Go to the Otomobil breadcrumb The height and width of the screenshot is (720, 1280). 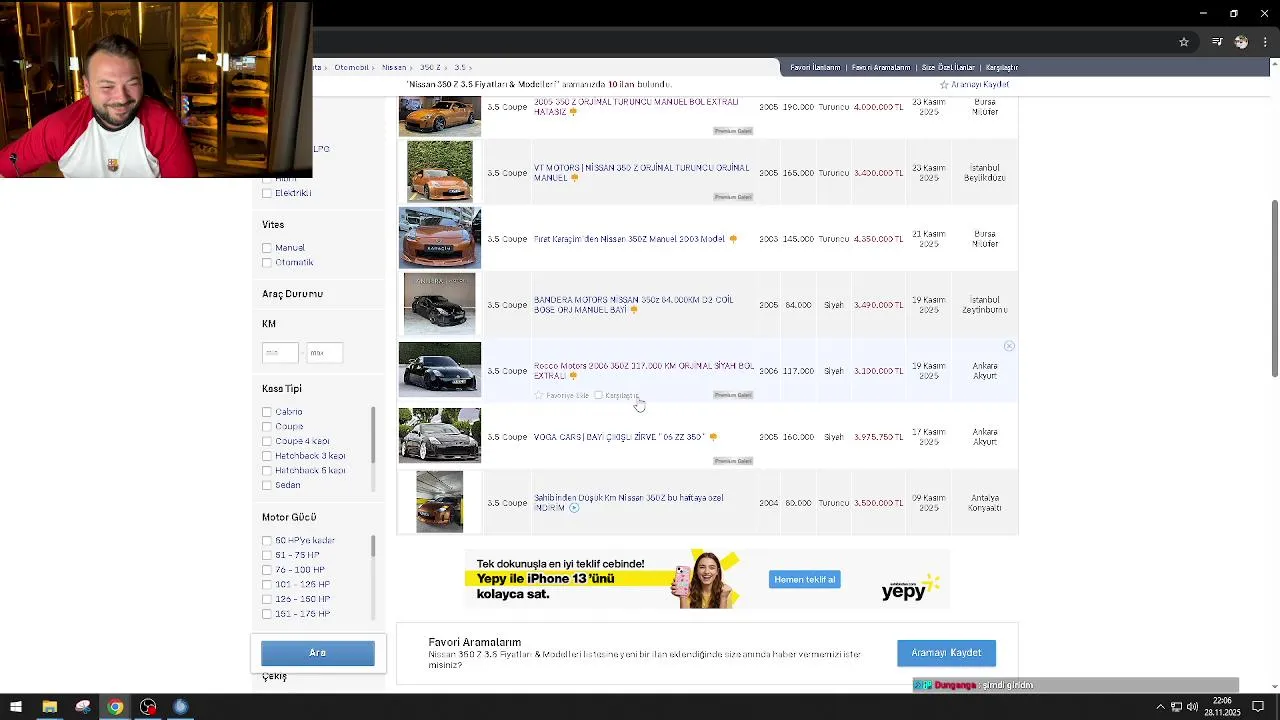(x=352, y=67)
